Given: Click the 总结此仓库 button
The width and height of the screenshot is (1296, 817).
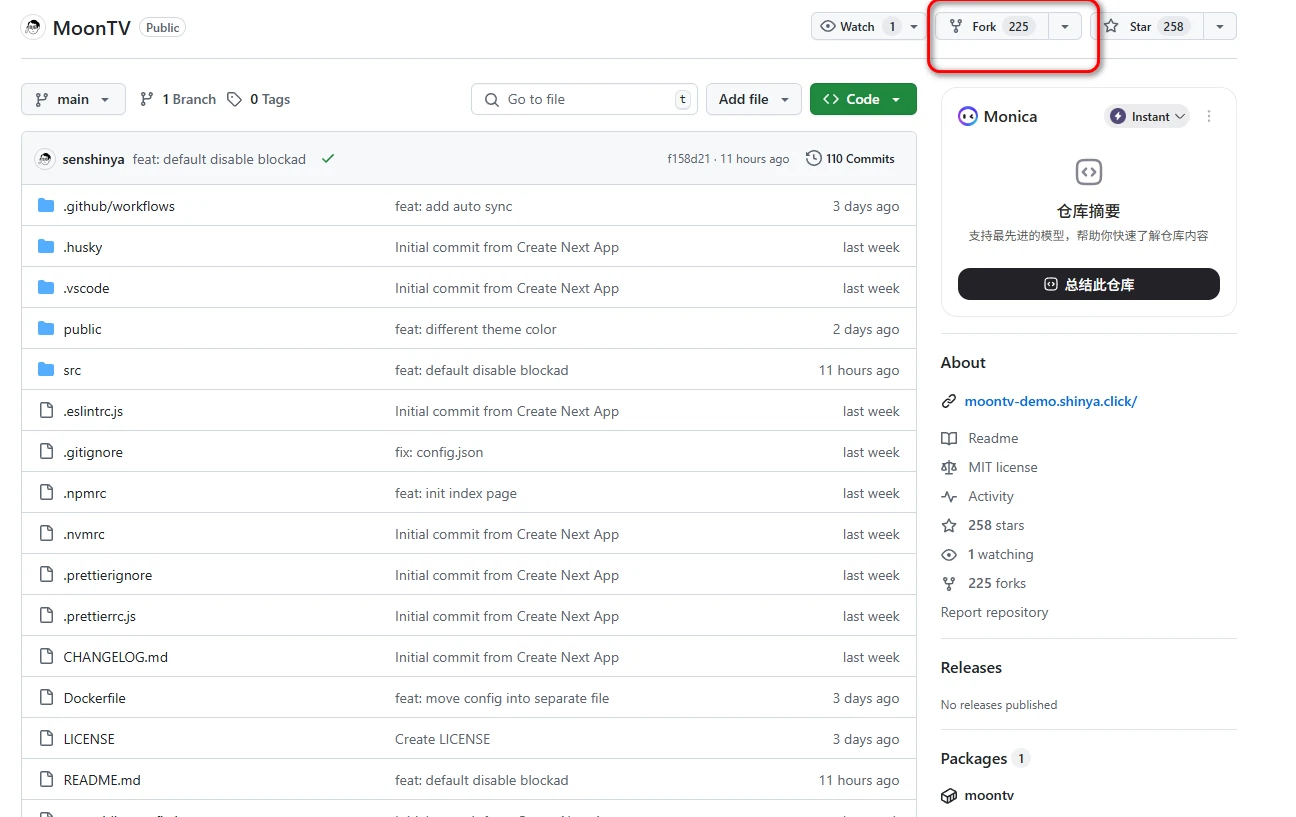Looking at the screenshot, I should 1088,284.
